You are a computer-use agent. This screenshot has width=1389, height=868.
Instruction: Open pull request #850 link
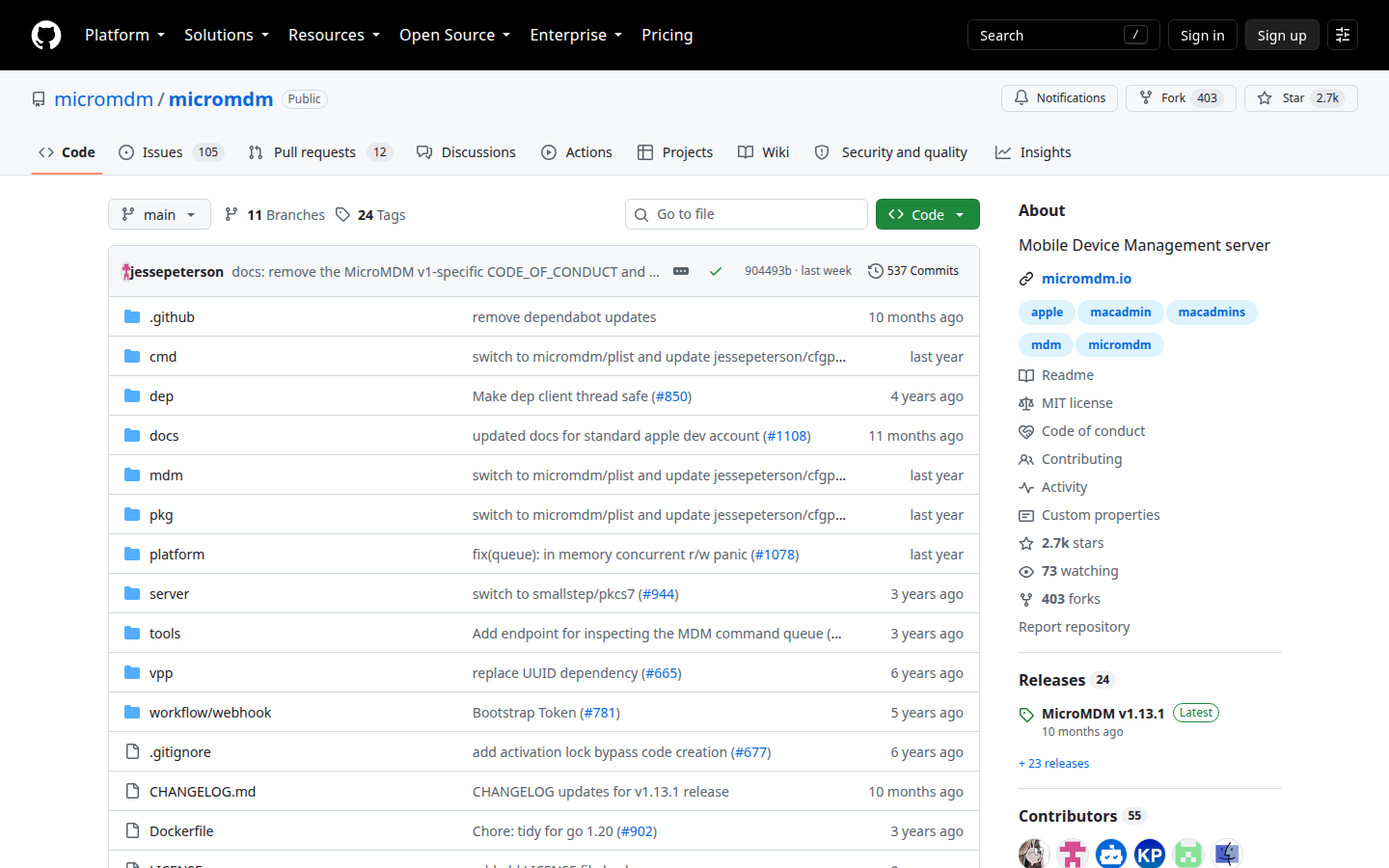coord(671,396)
